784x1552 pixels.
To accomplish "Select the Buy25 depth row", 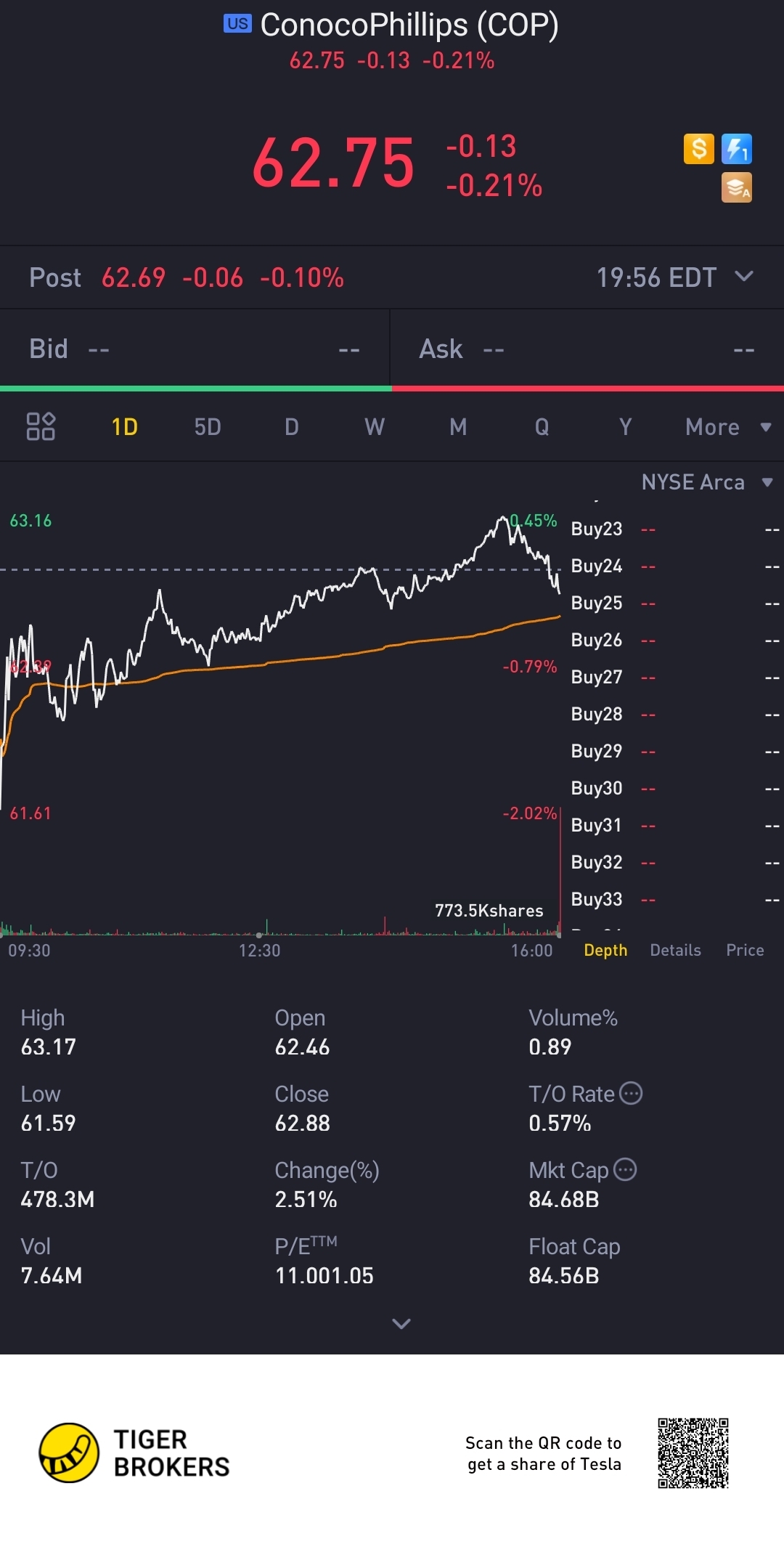I will click(x=675, y=603).
